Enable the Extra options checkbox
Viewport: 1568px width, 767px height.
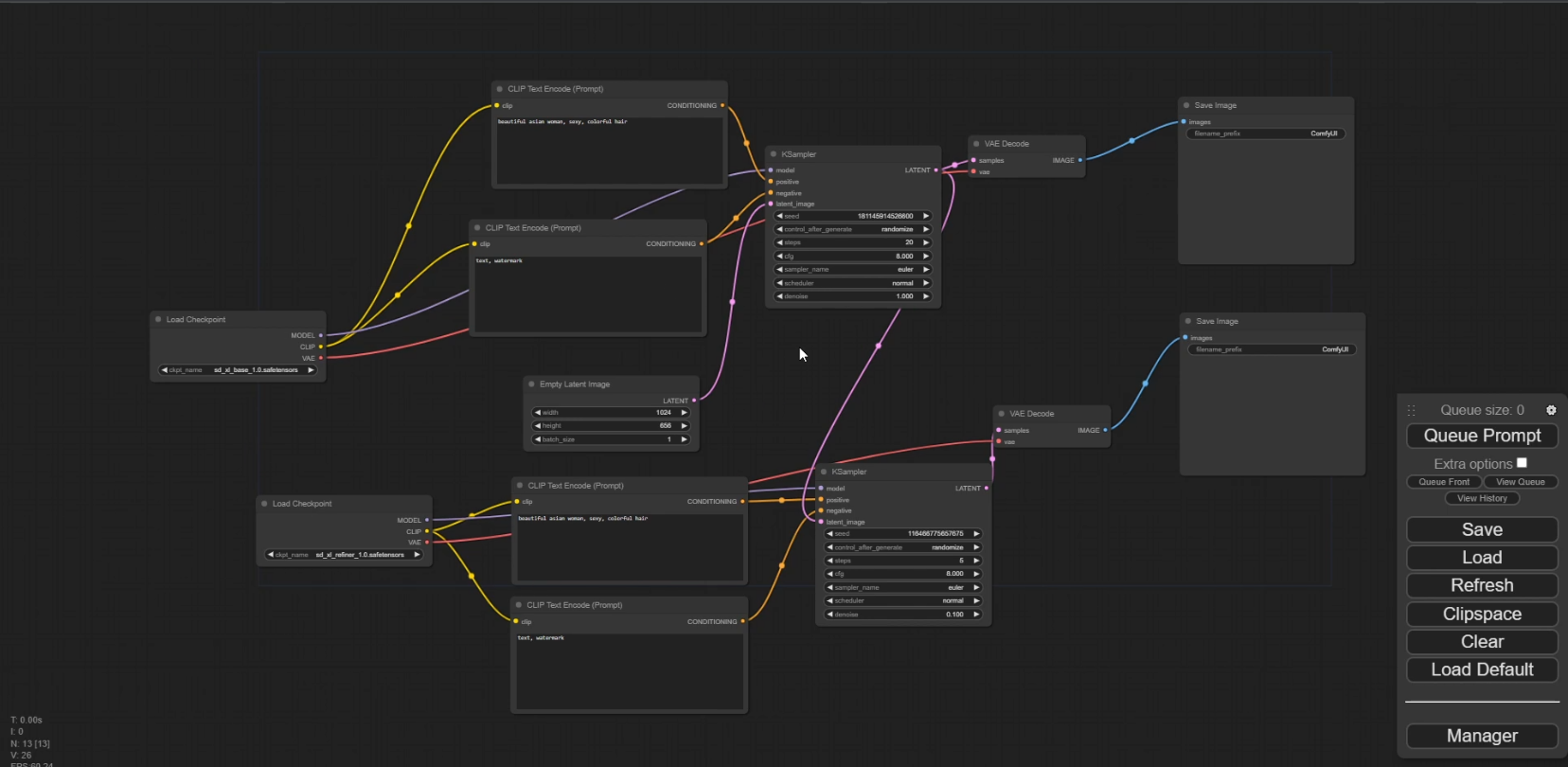click(1522, 463)
